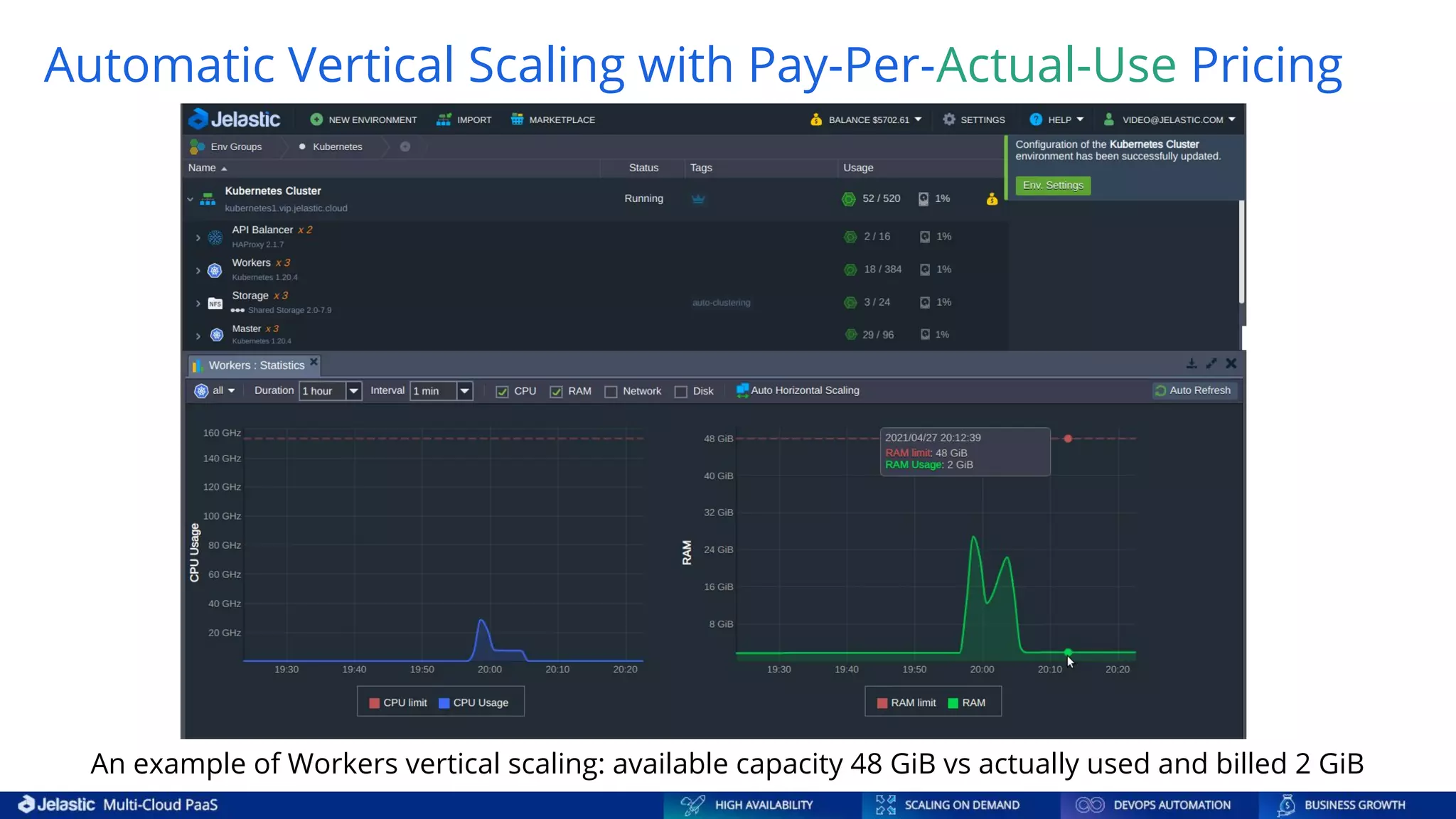
Task: Toggle RAM limit legend swatch
Action: pyautogui.click(x=882, y=703)
